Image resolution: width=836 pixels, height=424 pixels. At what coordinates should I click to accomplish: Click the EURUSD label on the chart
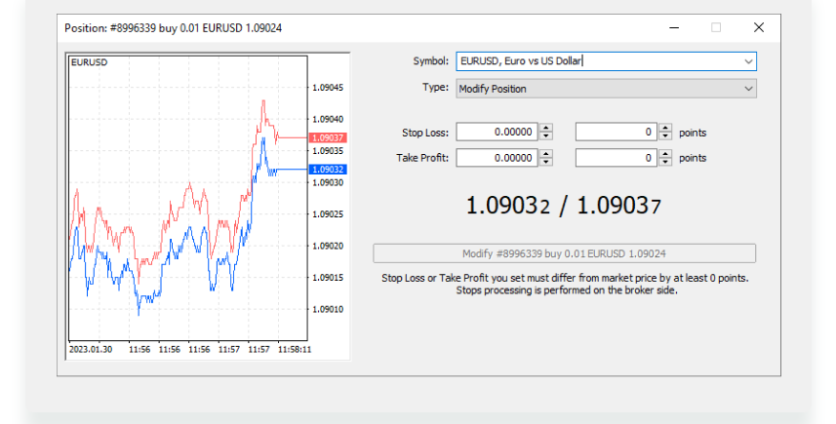(x=89, y=62)
